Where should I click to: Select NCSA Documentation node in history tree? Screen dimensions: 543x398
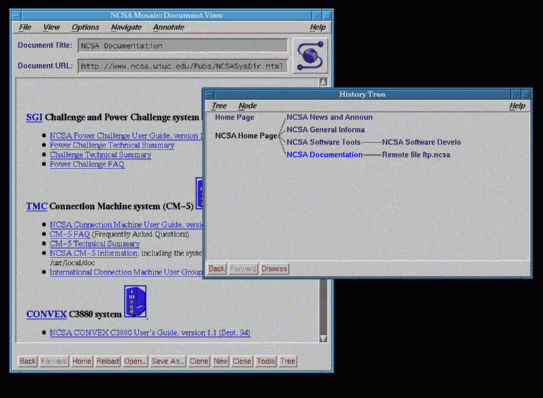click(x=324, y=155)
